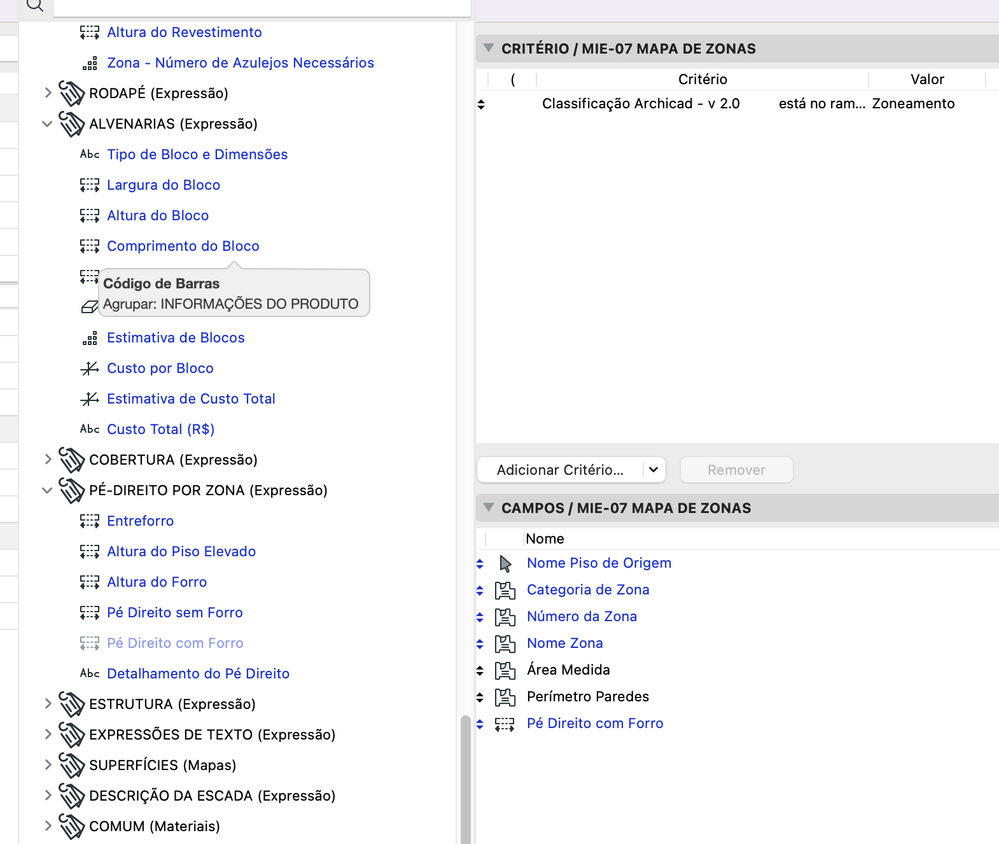Viewport: 999px width, 844px height.
Task: Click the Classificação Archicad - v 2.0 criterion
Action: 641,104
